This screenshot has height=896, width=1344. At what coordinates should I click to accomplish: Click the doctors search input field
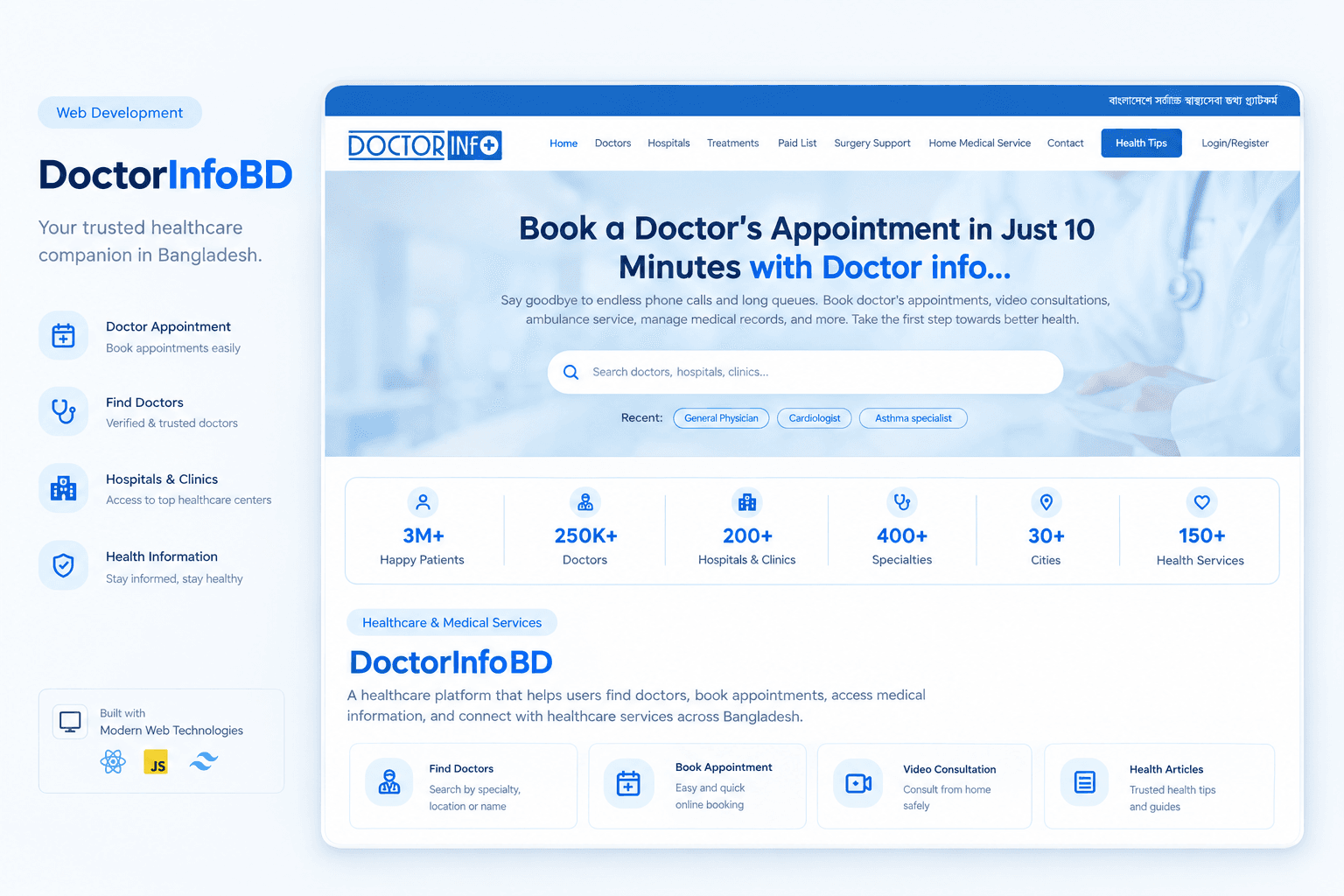805,372
